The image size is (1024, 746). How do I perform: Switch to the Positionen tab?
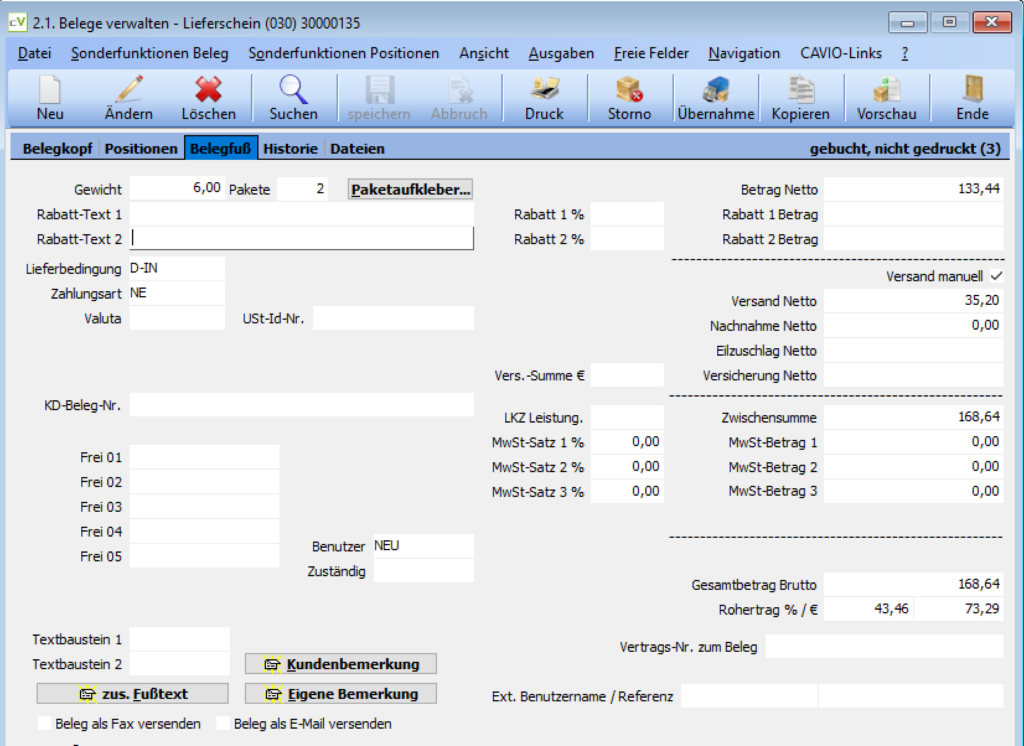tap(141, 148)
